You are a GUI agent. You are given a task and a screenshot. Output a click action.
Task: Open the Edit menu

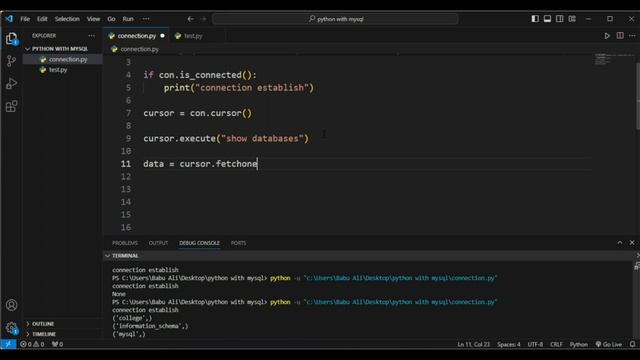point(42,19)
